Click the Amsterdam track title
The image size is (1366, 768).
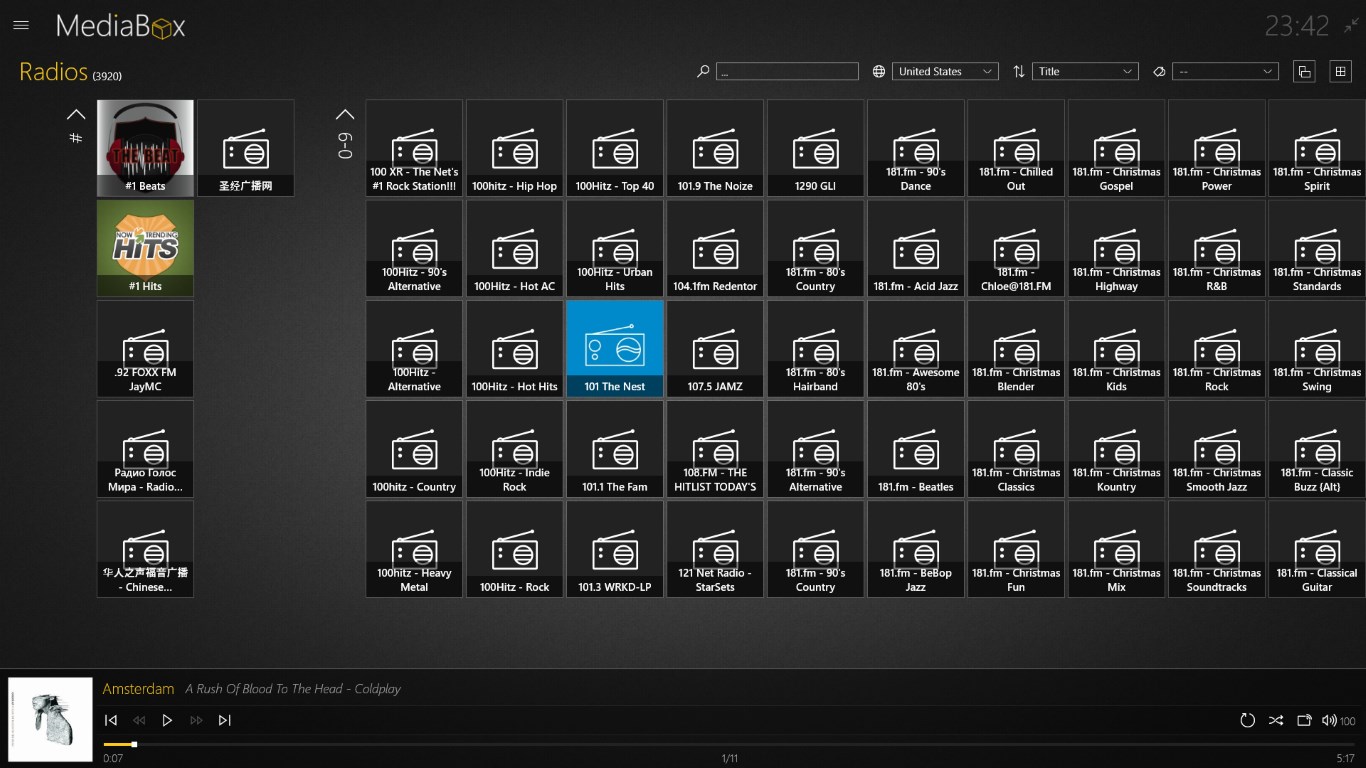click(x=139, y=689)
